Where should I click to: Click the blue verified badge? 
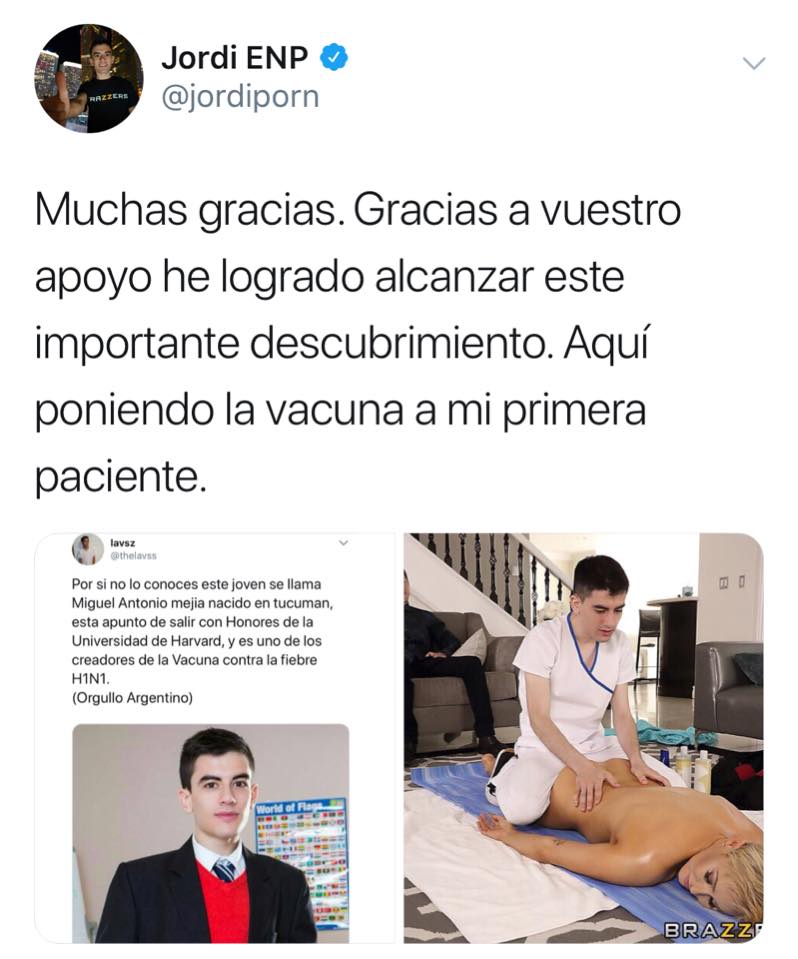click(x=334, y=57)
